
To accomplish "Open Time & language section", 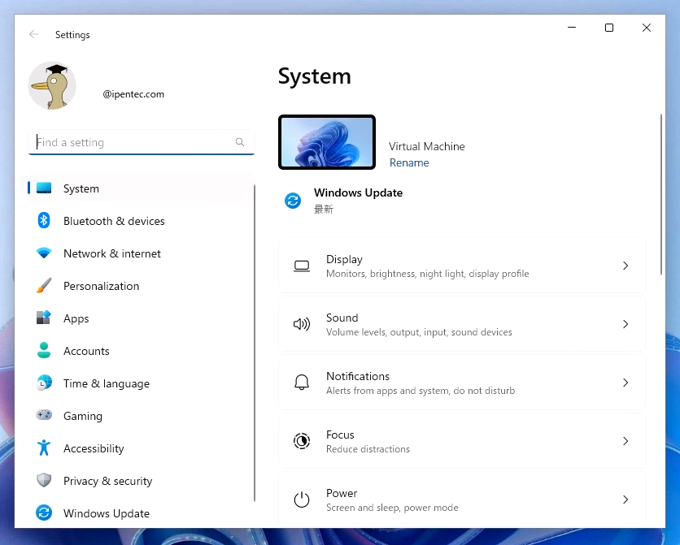I will click(x=141, y=383).
